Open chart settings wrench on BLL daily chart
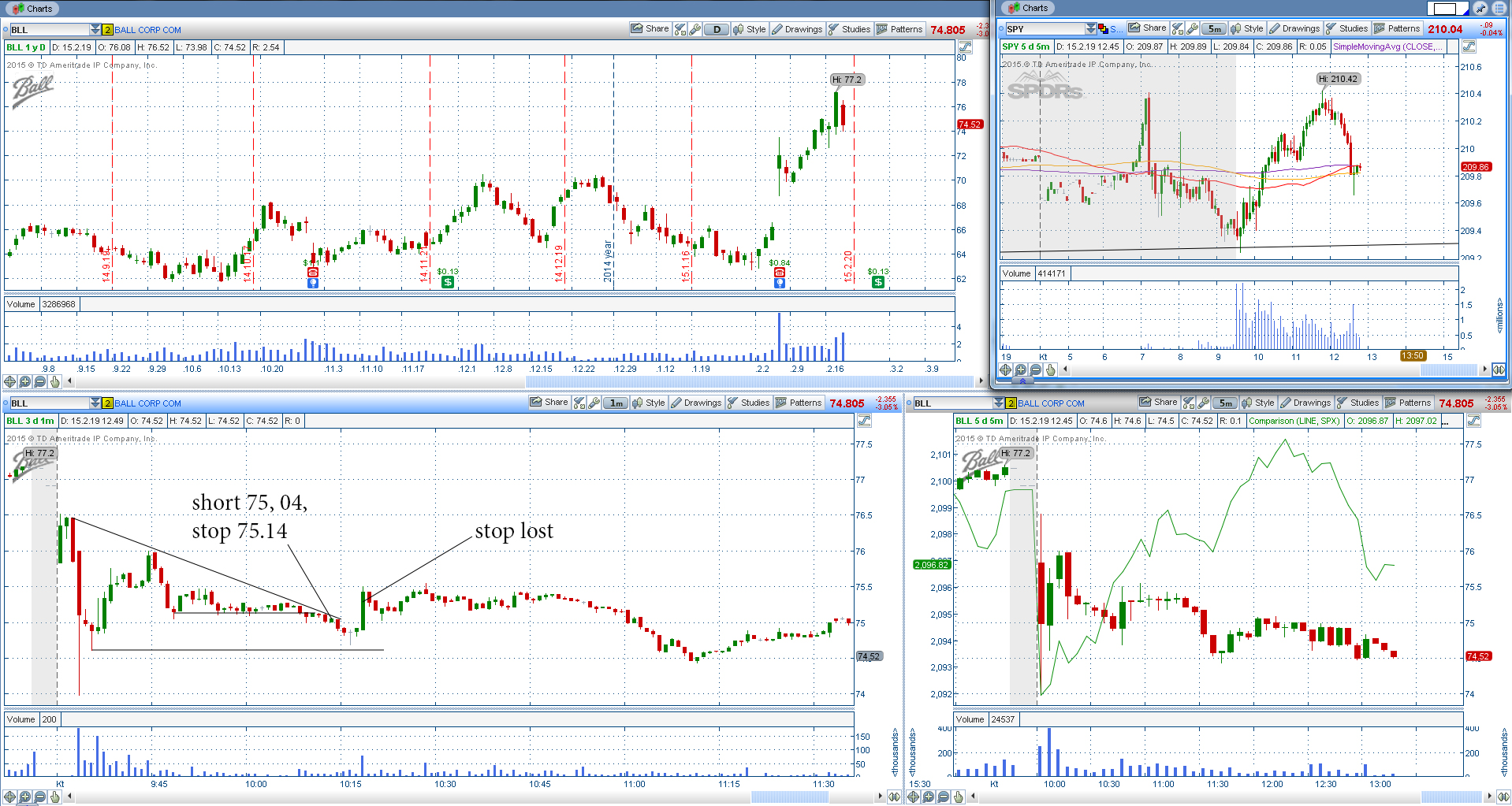 (x=695, y=29)
